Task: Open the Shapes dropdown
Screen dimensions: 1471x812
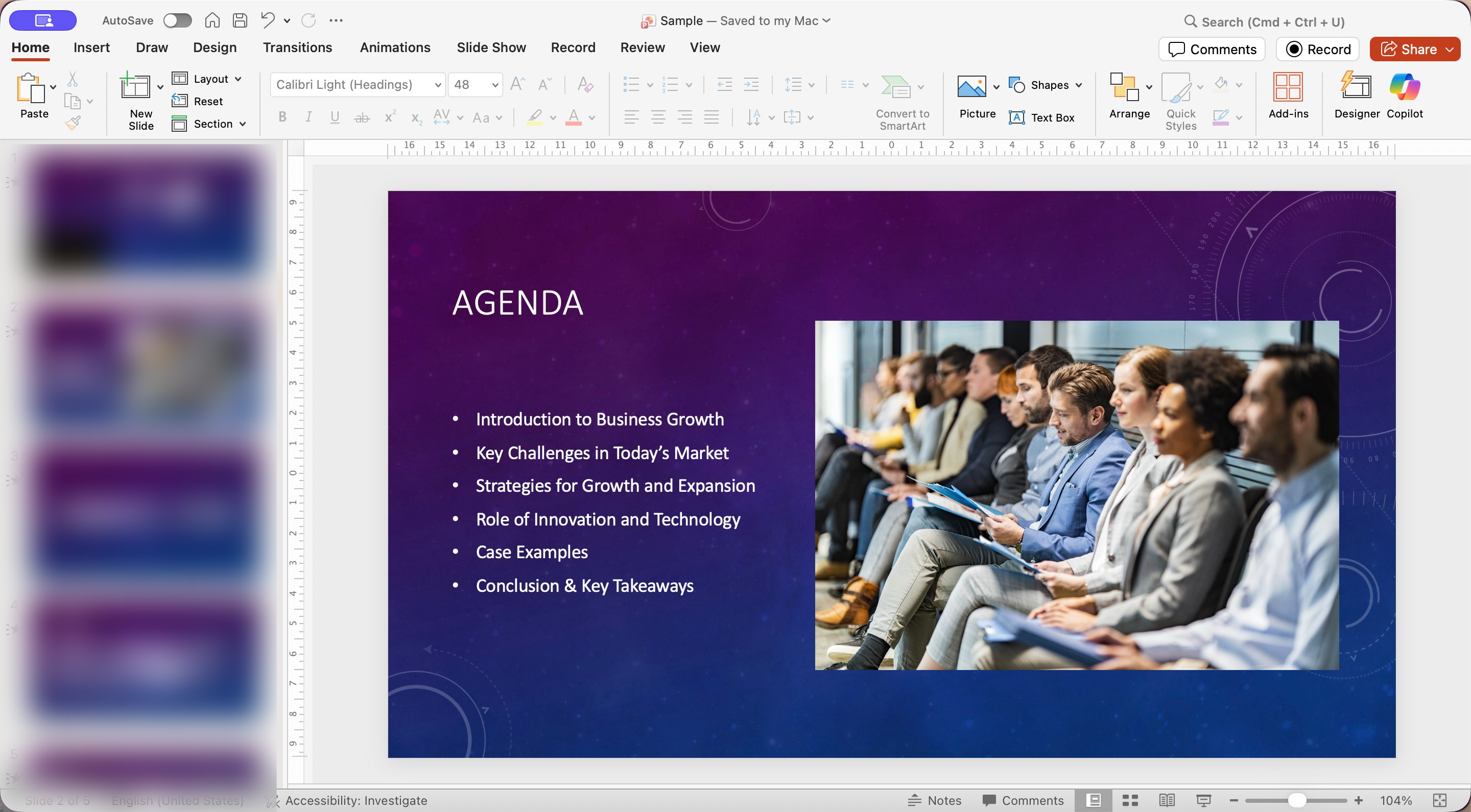Action: click(x=1079, y=85)
